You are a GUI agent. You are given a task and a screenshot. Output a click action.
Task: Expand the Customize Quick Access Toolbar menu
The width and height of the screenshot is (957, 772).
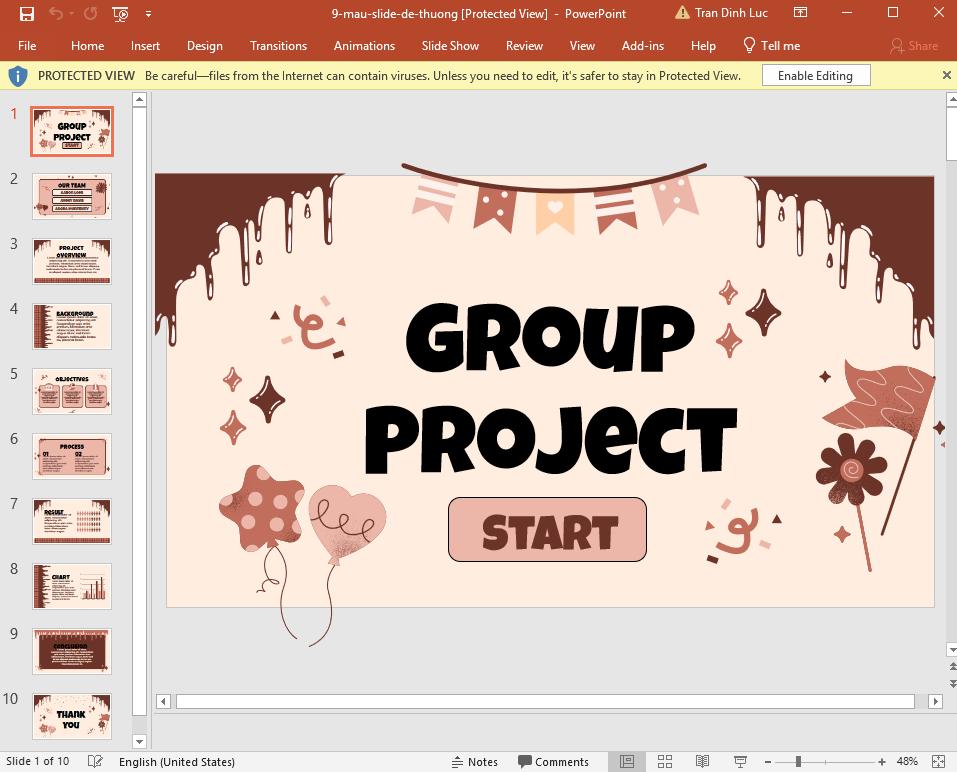(148, 14)
